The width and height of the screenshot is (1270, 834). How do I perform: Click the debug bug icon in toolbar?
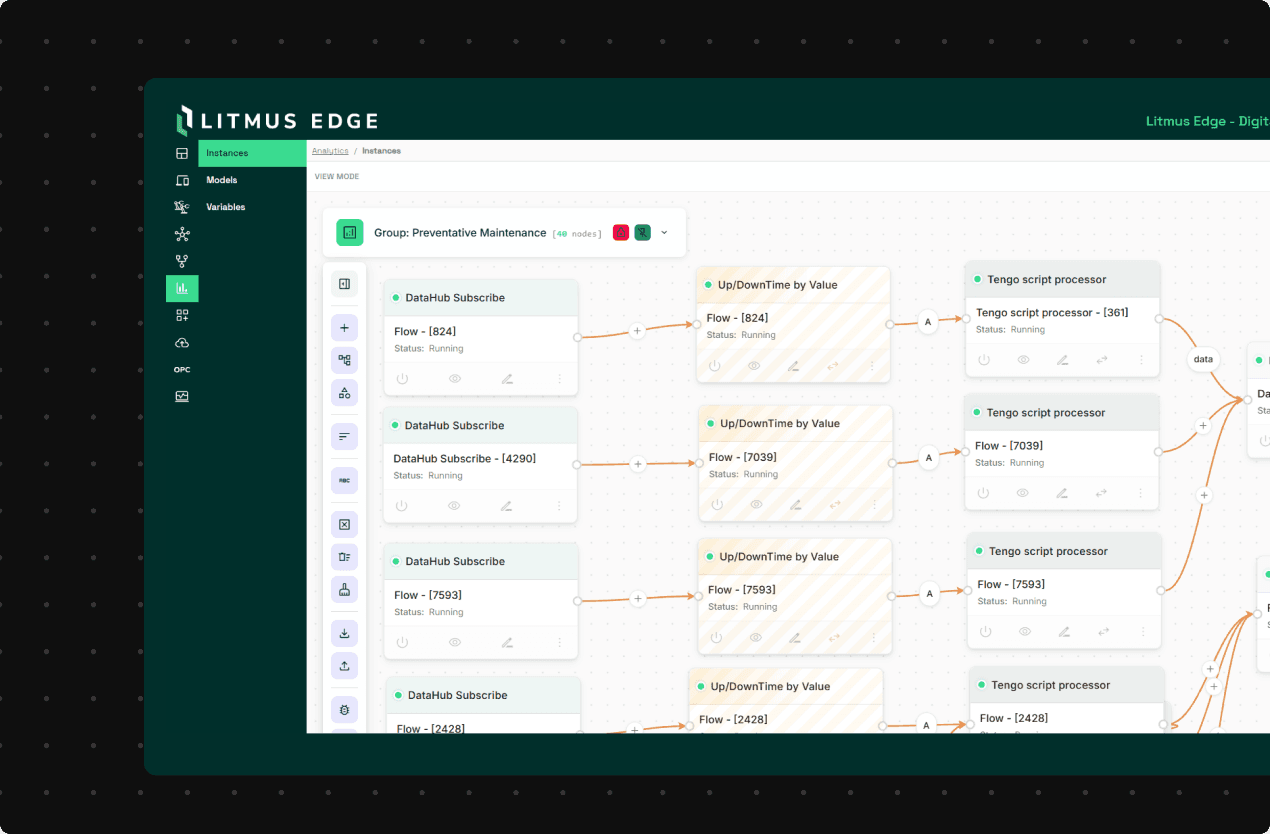344,710
